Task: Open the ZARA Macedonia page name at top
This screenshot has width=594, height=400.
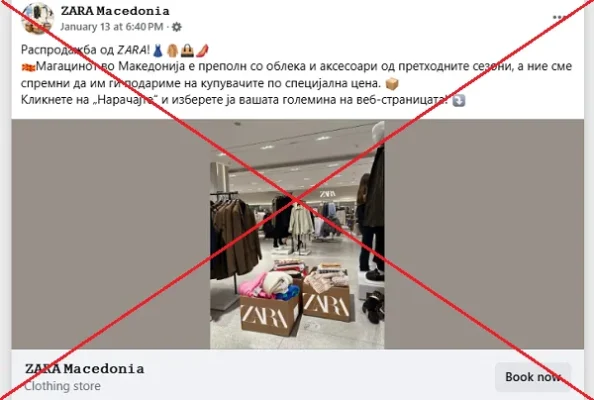Action: point(115,11)
